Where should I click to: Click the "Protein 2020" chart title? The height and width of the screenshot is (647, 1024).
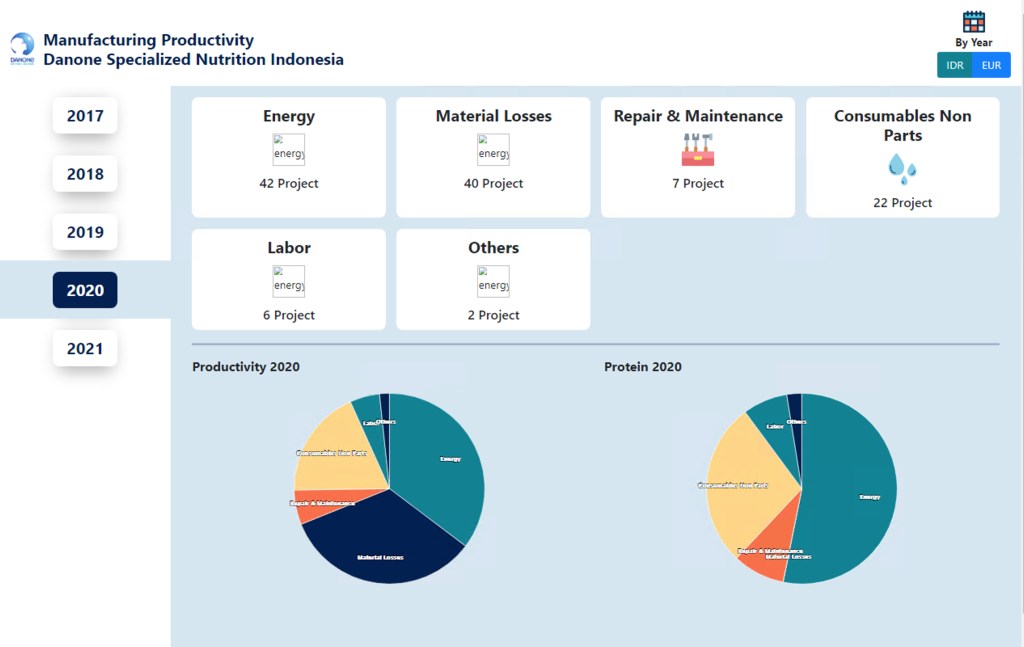click(643, 367)
